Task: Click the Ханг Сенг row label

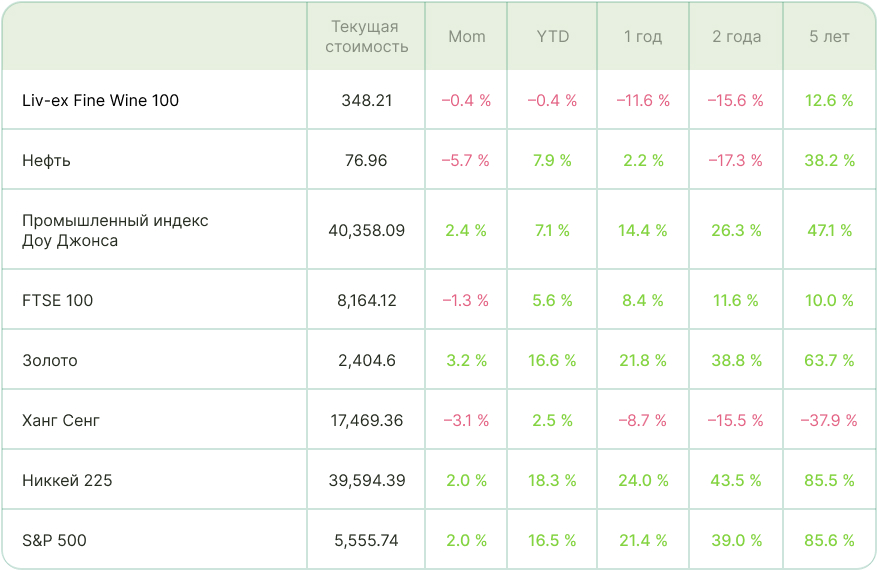Action: [x=61, y=420]
